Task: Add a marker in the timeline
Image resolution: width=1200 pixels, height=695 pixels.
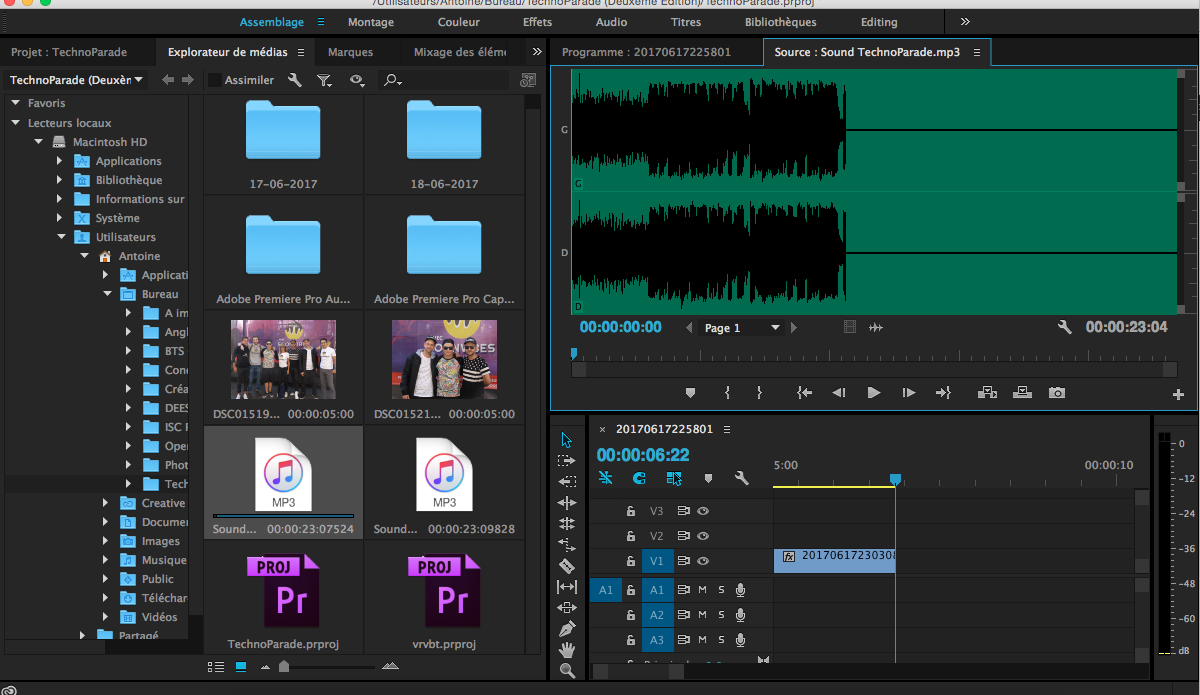Action: point(708,478)
